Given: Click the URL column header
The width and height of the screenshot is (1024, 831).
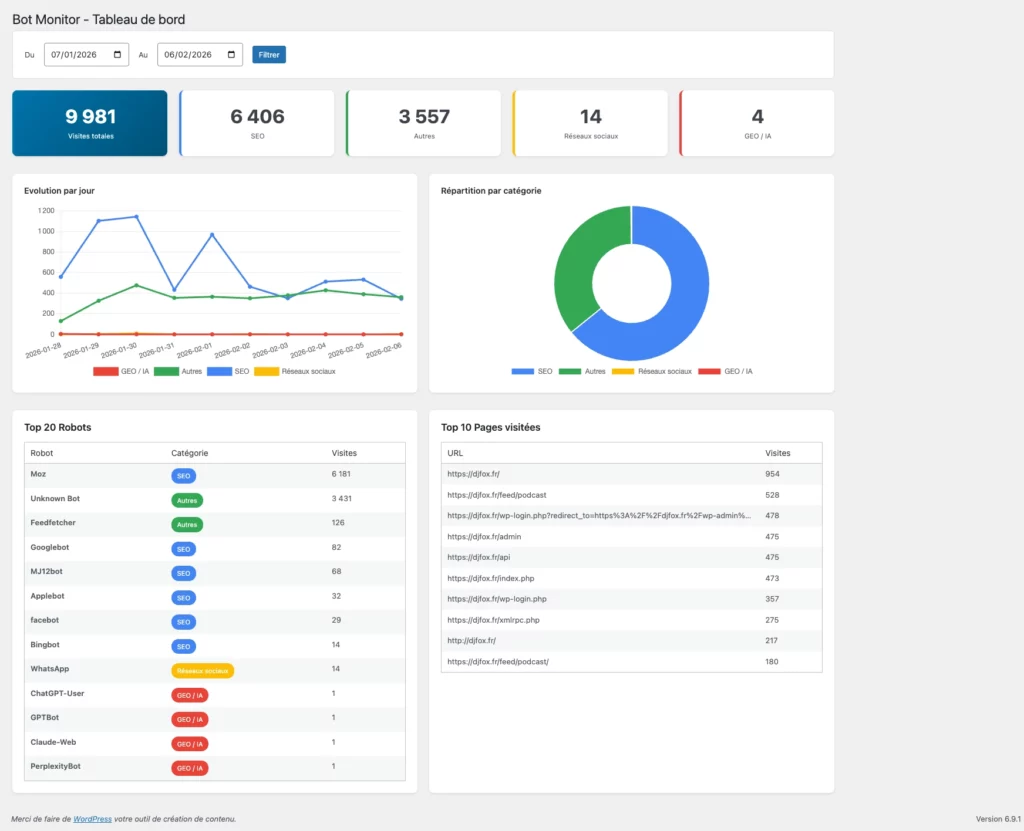Looking at the screenshot, I should (455, 453).
